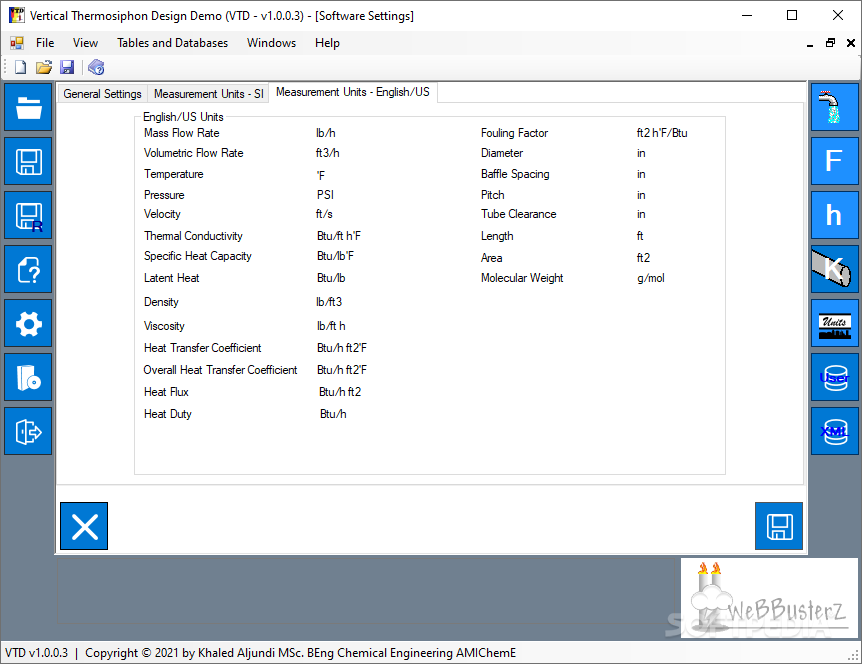This screenshot has height=664, width=862.
Task: Click the water tap icon in right sidebar
Action: pyautogui.click(x=835, y=107)
